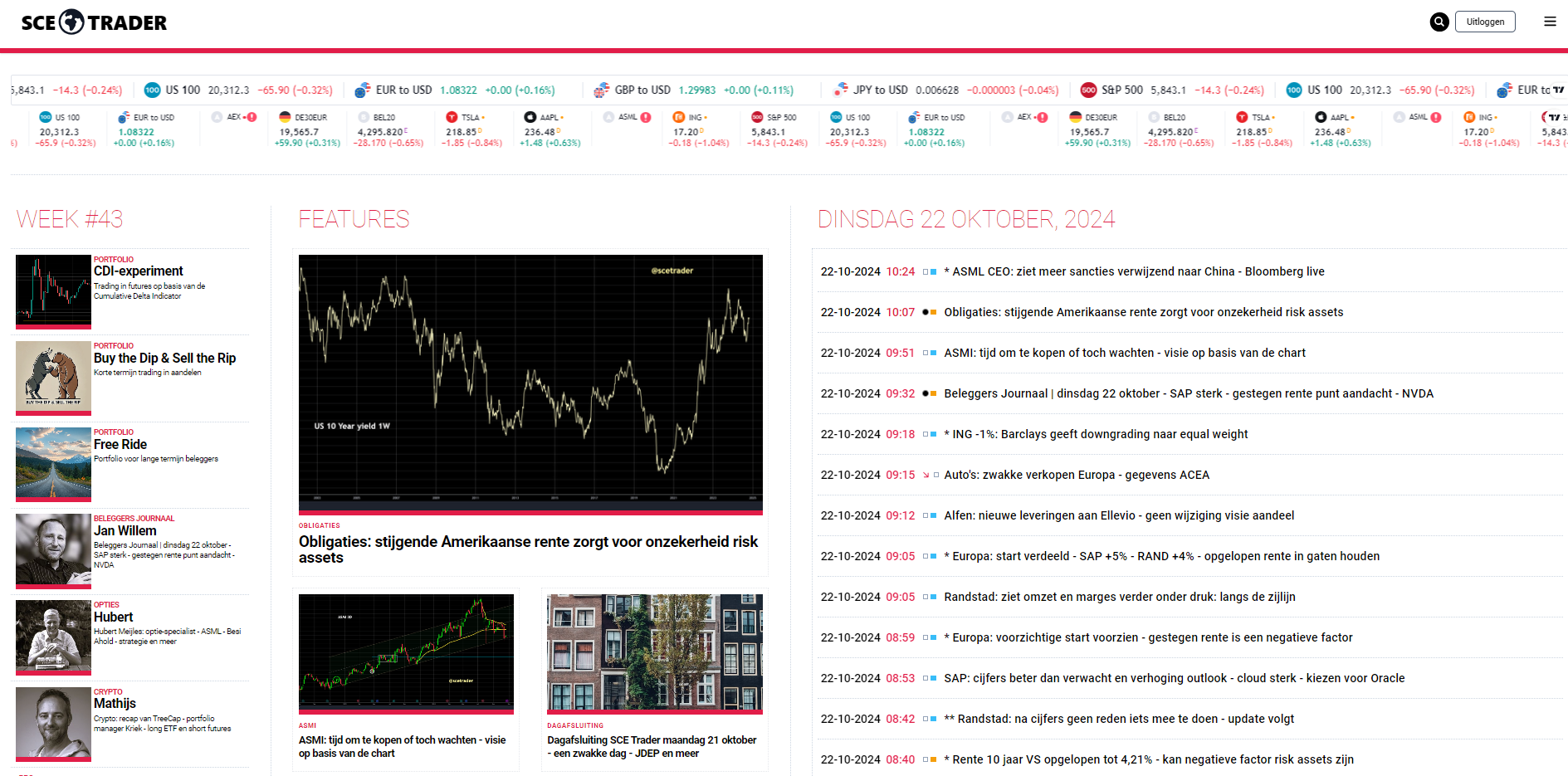Click the ASMI category label under Features
Viewport: 1568px width, 776px height.
(x=307, y=726)
